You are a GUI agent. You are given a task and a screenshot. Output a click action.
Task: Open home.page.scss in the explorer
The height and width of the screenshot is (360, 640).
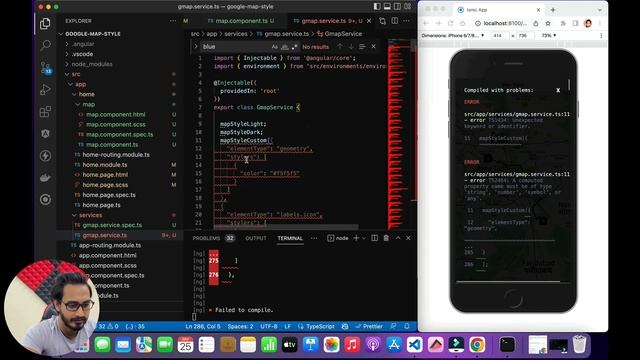click(x=105, y=185)
